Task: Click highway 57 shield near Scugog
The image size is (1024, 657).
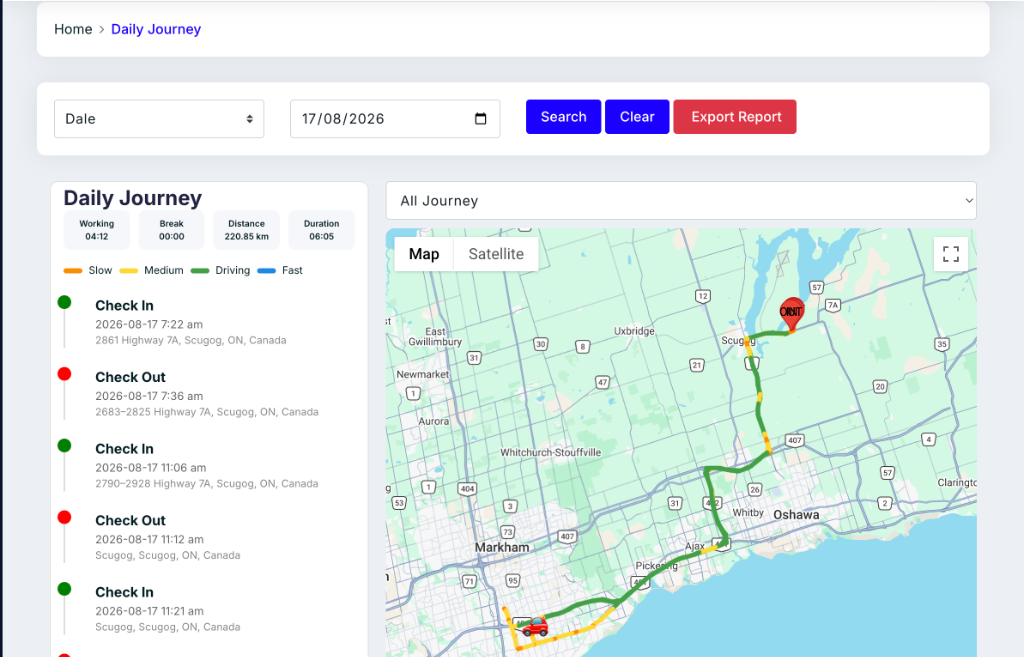Action: click(x=816, y=287)
